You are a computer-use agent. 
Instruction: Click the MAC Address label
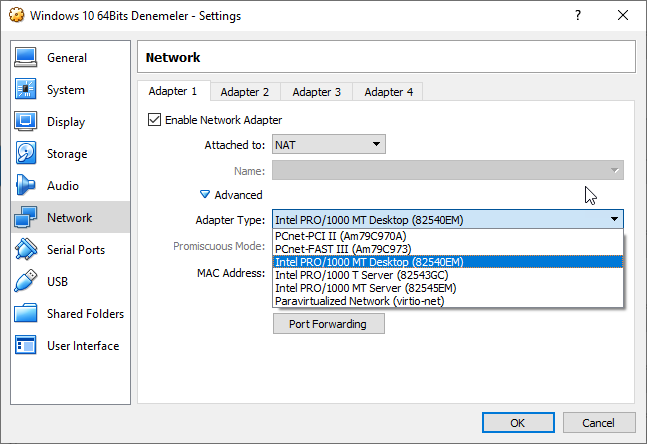231,273
